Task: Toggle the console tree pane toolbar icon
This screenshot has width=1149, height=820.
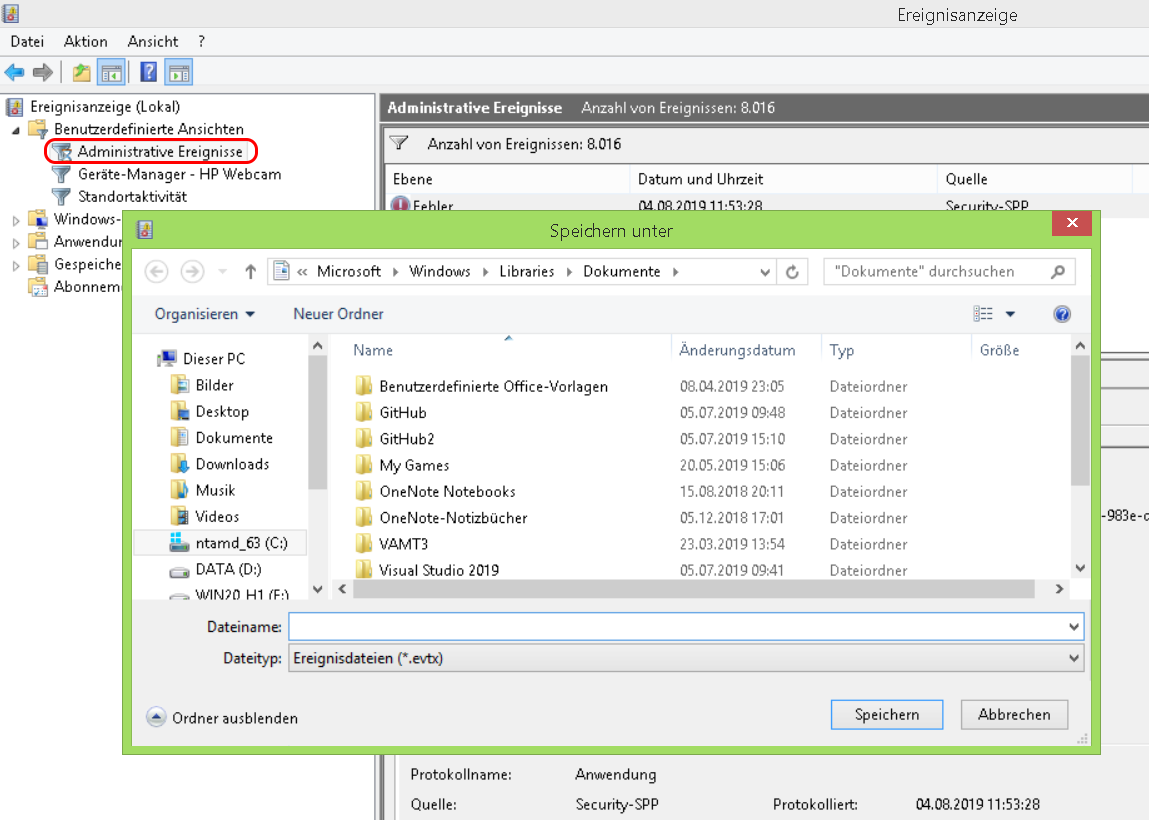Action: (111, 73)
